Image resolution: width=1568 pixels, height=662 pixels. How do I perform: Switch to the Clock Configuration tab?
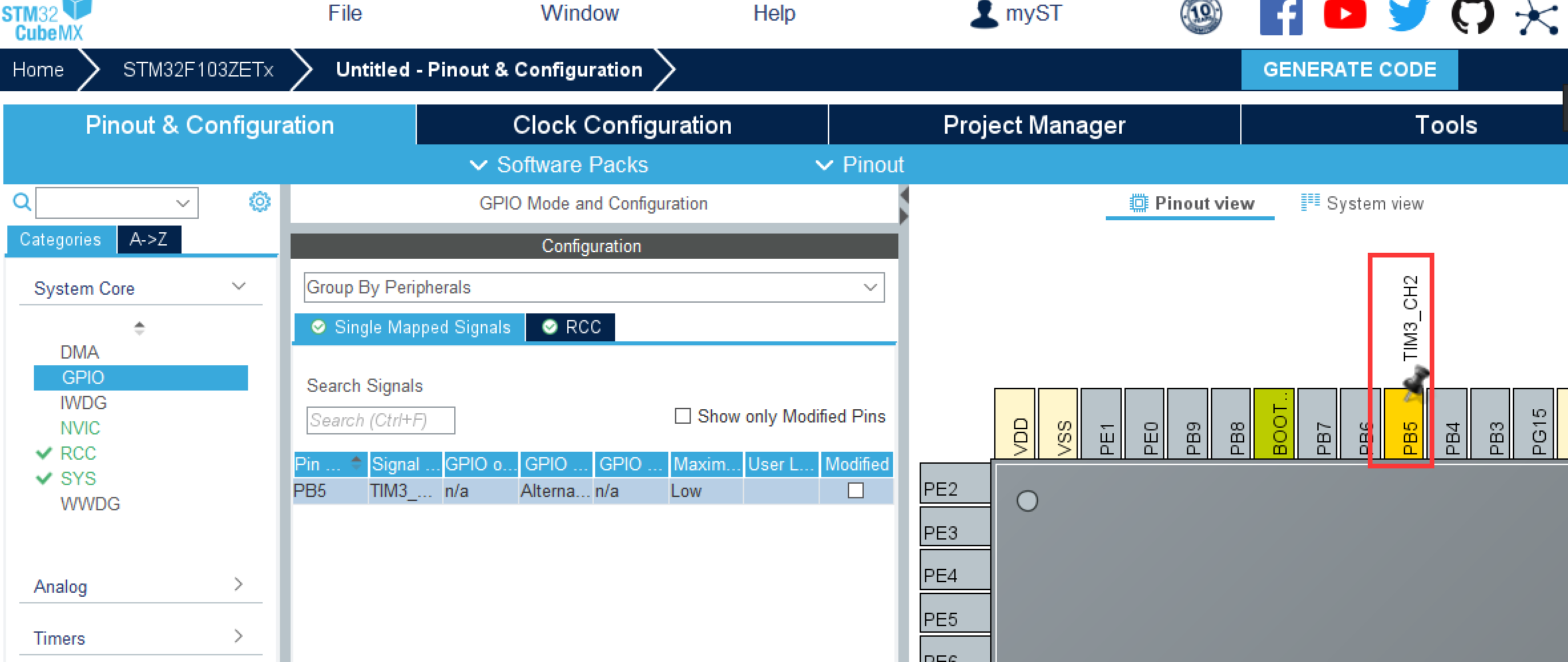622,124
